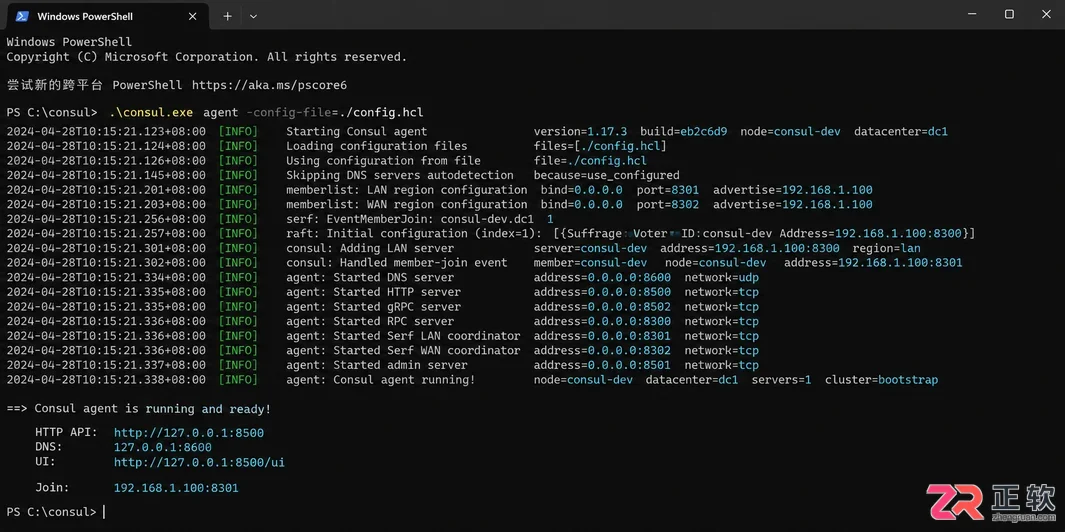Click the 'Consul agent is running and ready!' line

pos(139,409)
